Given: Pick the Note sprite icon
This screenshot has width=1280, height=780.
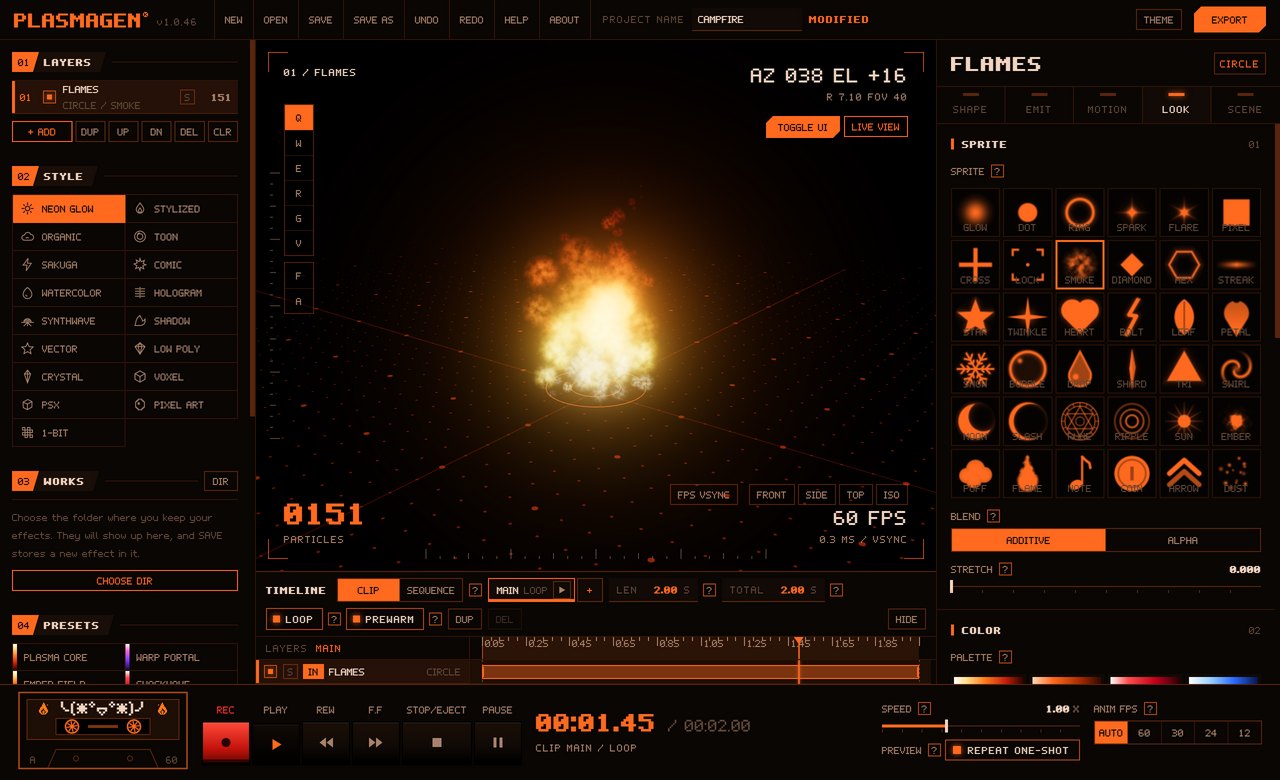Looking at the screenshot, I should point(1079,473).
